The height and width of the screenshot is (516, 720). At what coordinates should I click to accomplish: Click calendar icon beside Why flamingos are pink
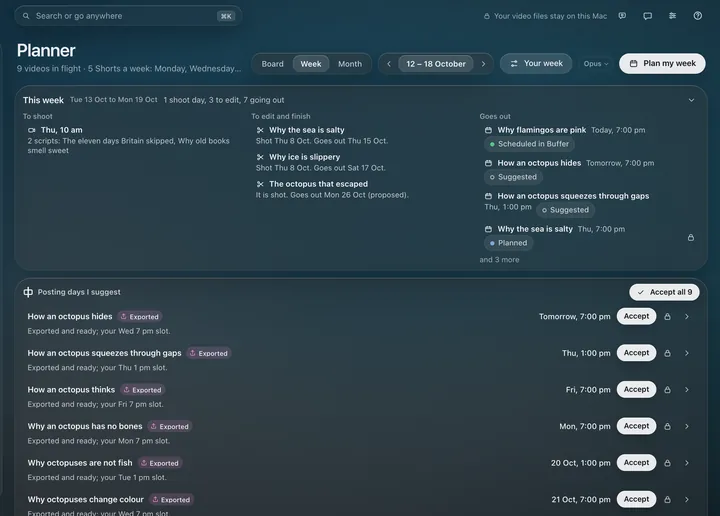point(488,130)
